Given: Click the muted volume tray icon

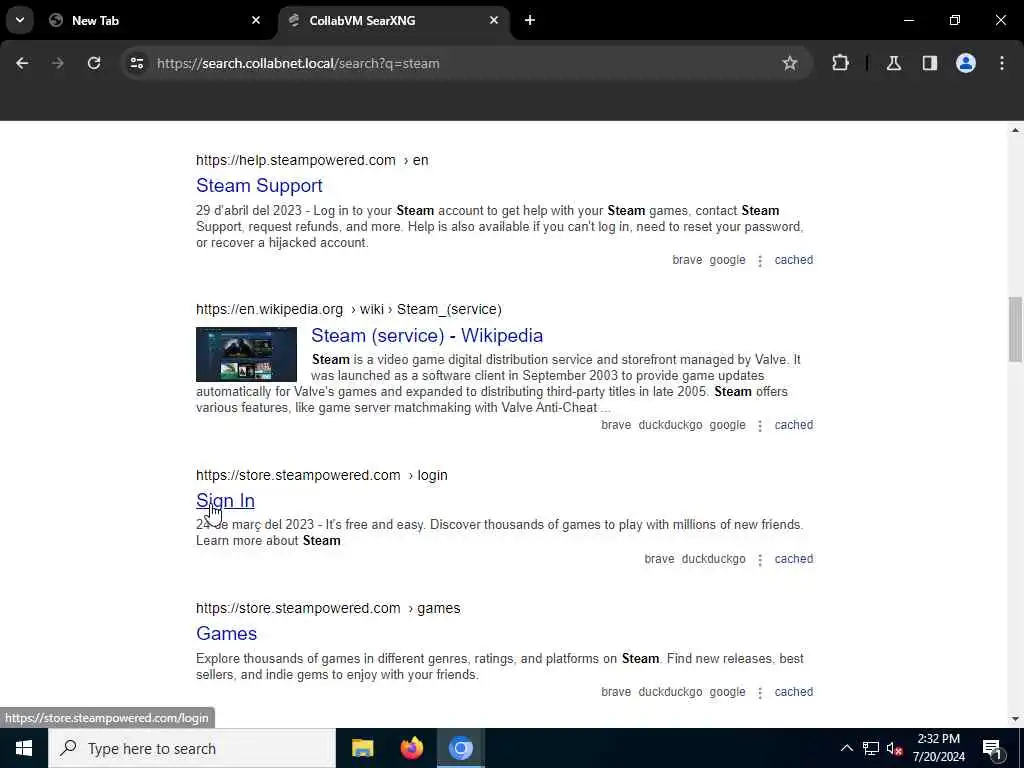Looking at the screenshot, I should coord(895,748).
